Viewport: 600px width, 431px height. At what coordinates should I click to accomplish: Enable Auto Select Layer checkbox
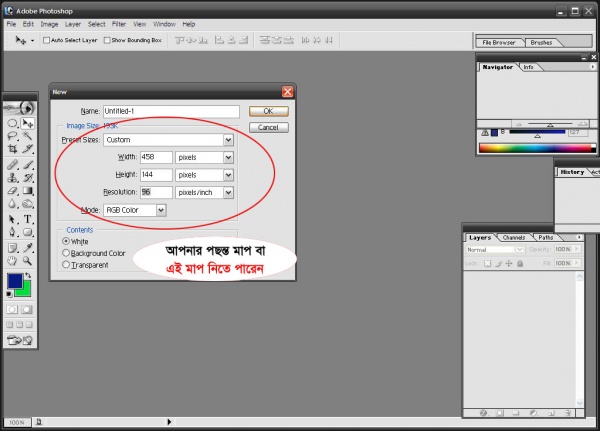pos(46,40)
